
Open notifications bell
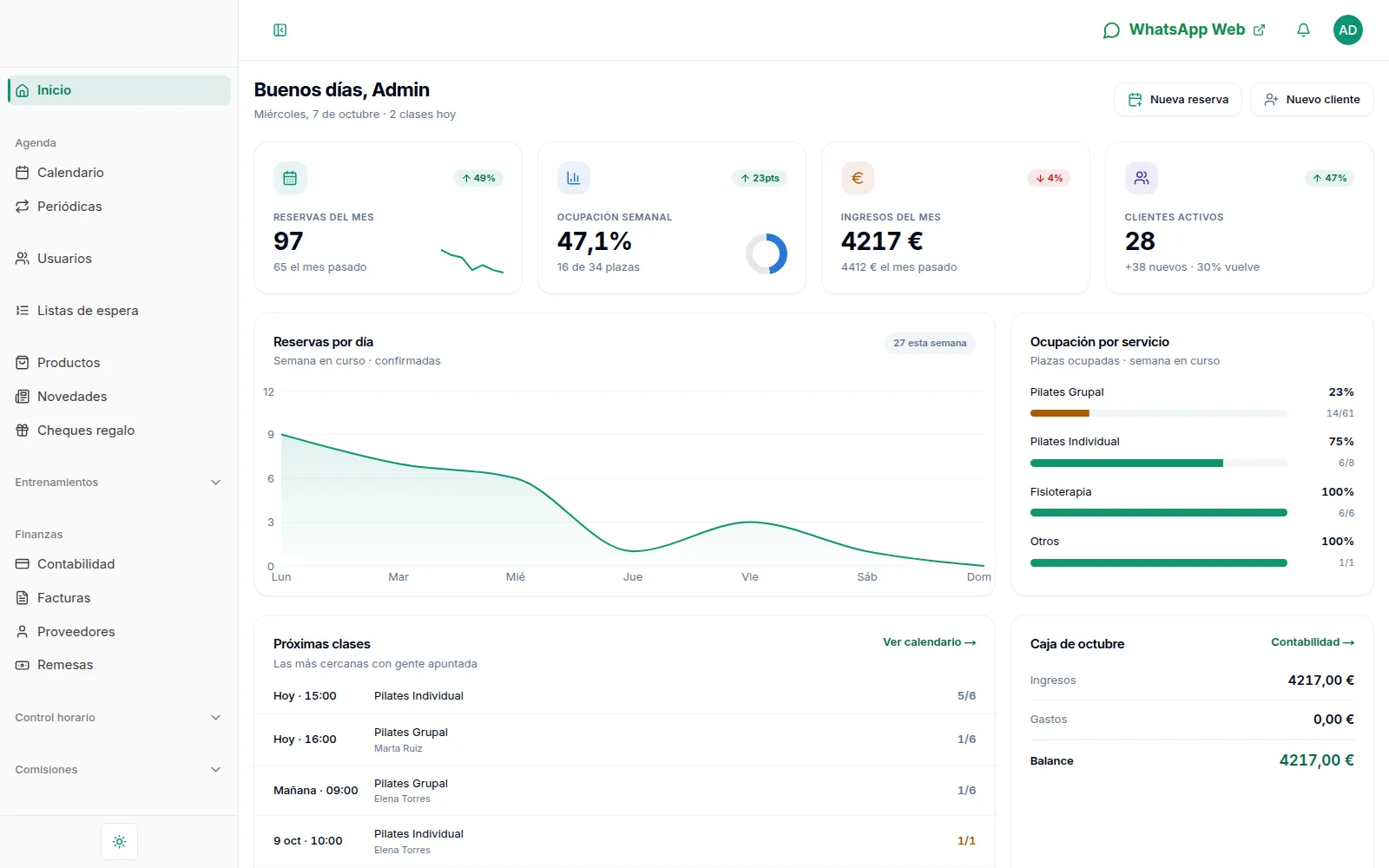coord(1303,30)
